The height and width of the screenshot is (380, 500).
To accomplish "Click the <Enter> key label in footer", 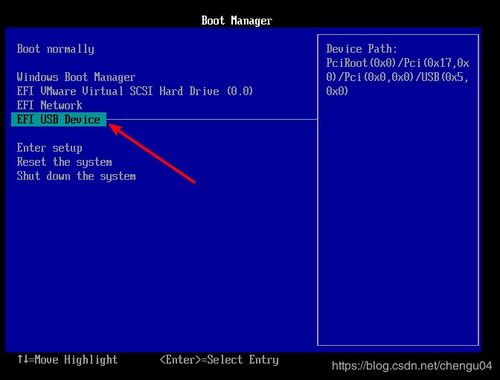I will pos(181,360).
